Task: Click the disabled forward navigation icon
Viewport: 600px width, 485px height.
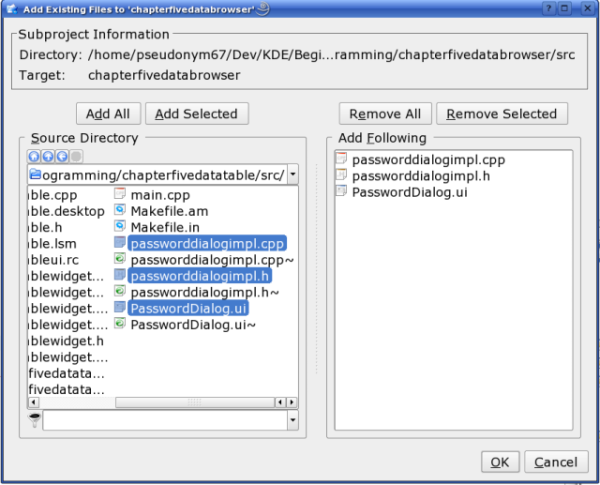Action: [76, 156]
